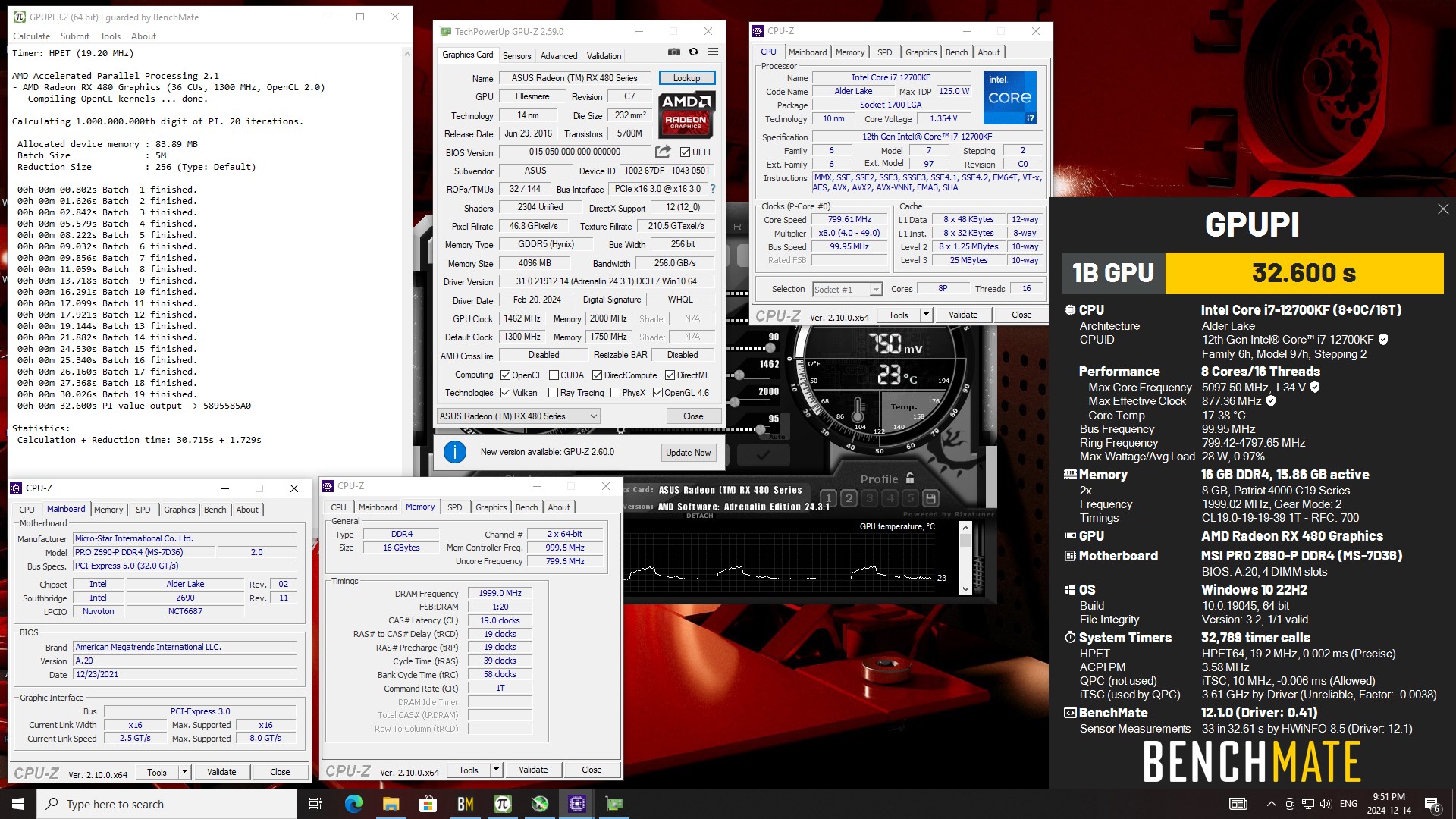The height and width of the screenshot is (819, 1456).
Task: Click the Afterburner apply checkmark button
Action: [x=763, y=455]
